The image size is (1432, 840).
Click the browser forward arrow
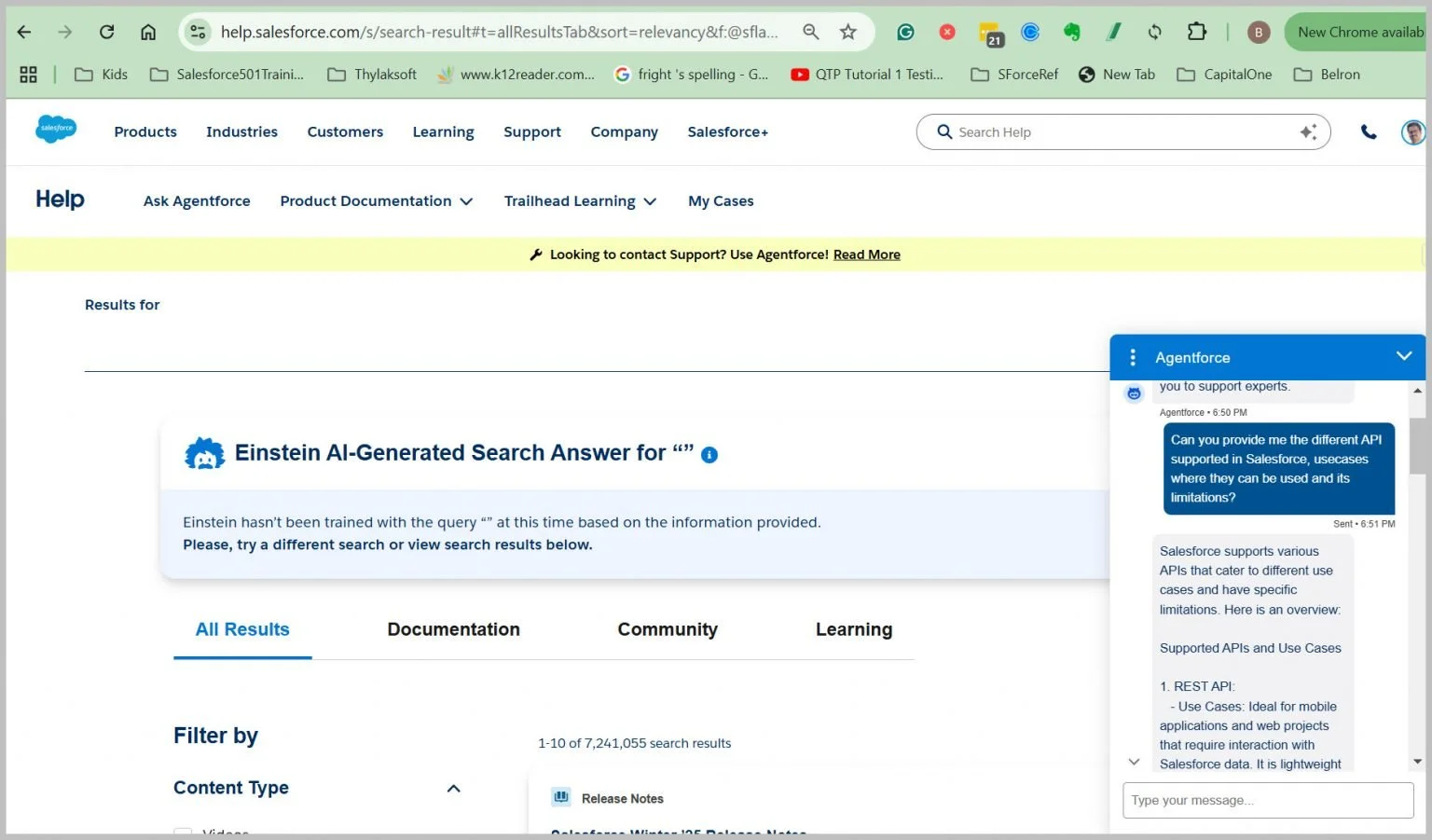[x=65, y=32]
